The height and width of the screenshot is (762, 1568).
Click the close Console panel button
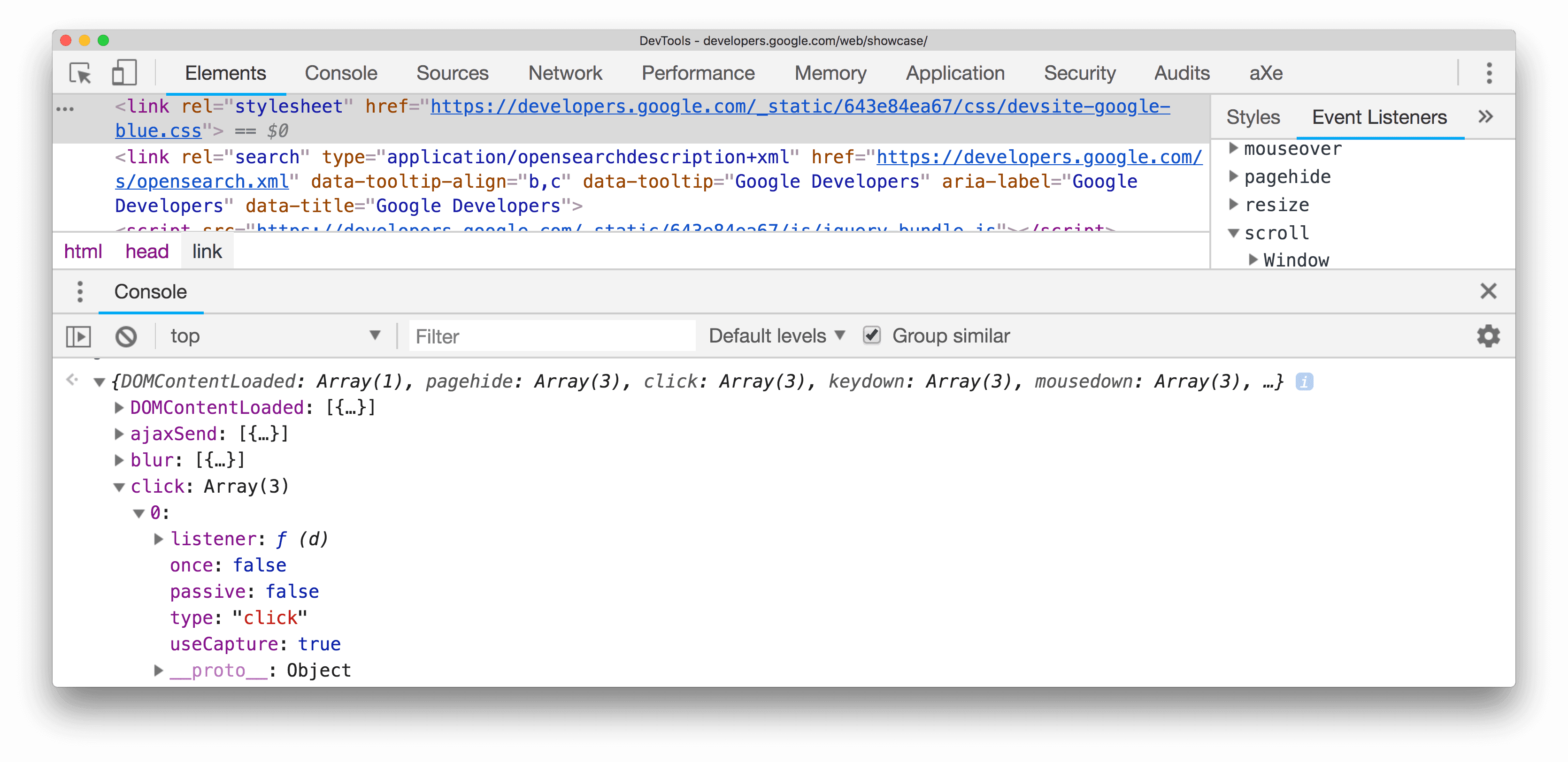(x=1488, y=291)
